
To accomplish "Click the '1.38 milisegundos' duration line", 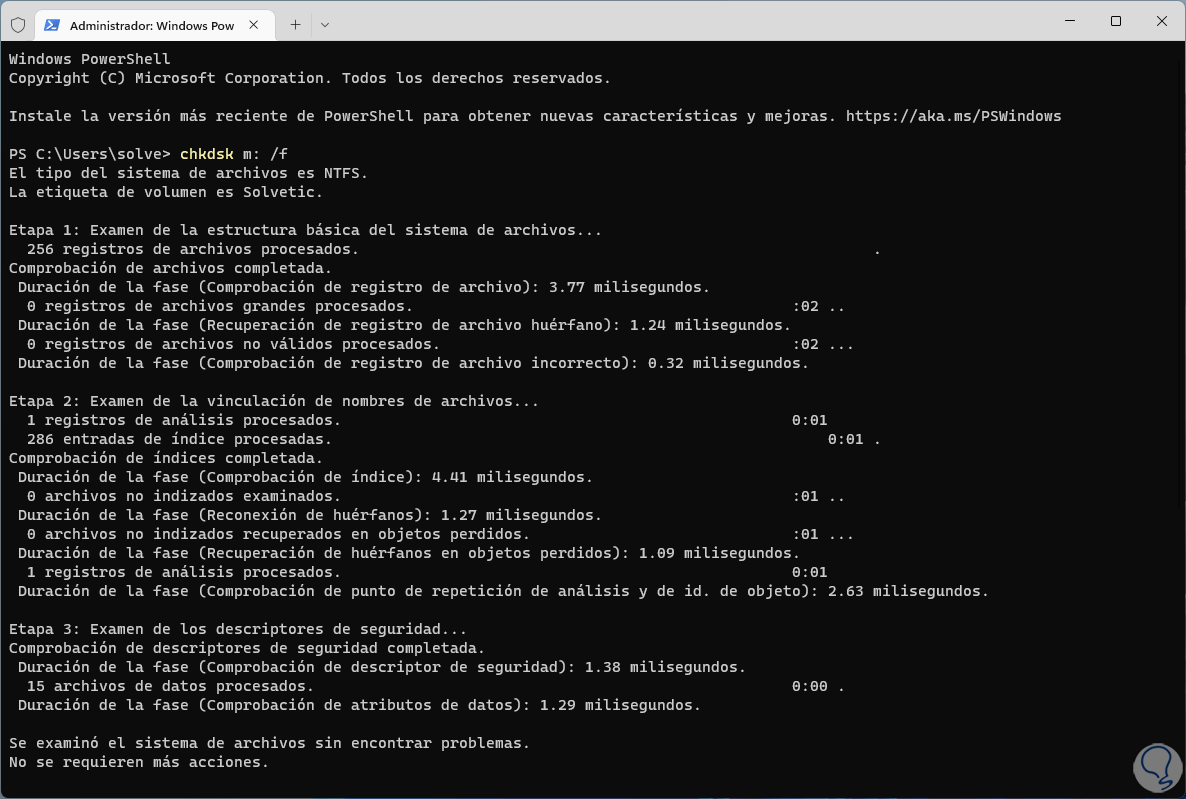I will click(x=382, y=667).
